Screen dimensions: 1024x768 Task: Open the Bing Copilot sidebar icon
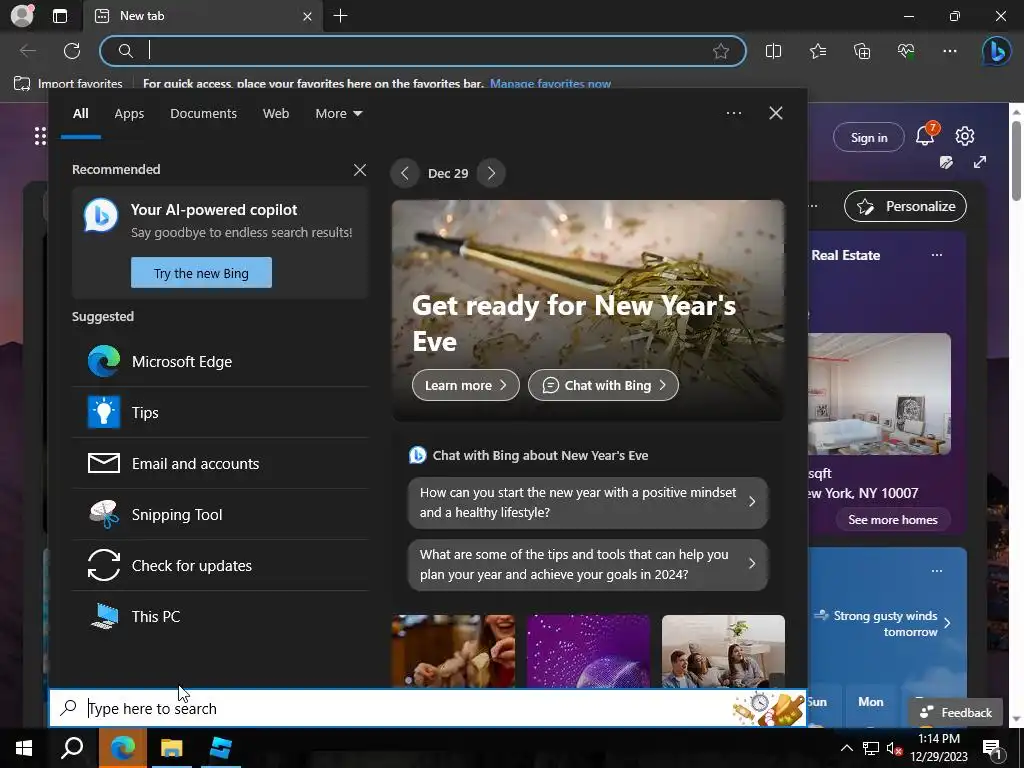tap(997, 51)
